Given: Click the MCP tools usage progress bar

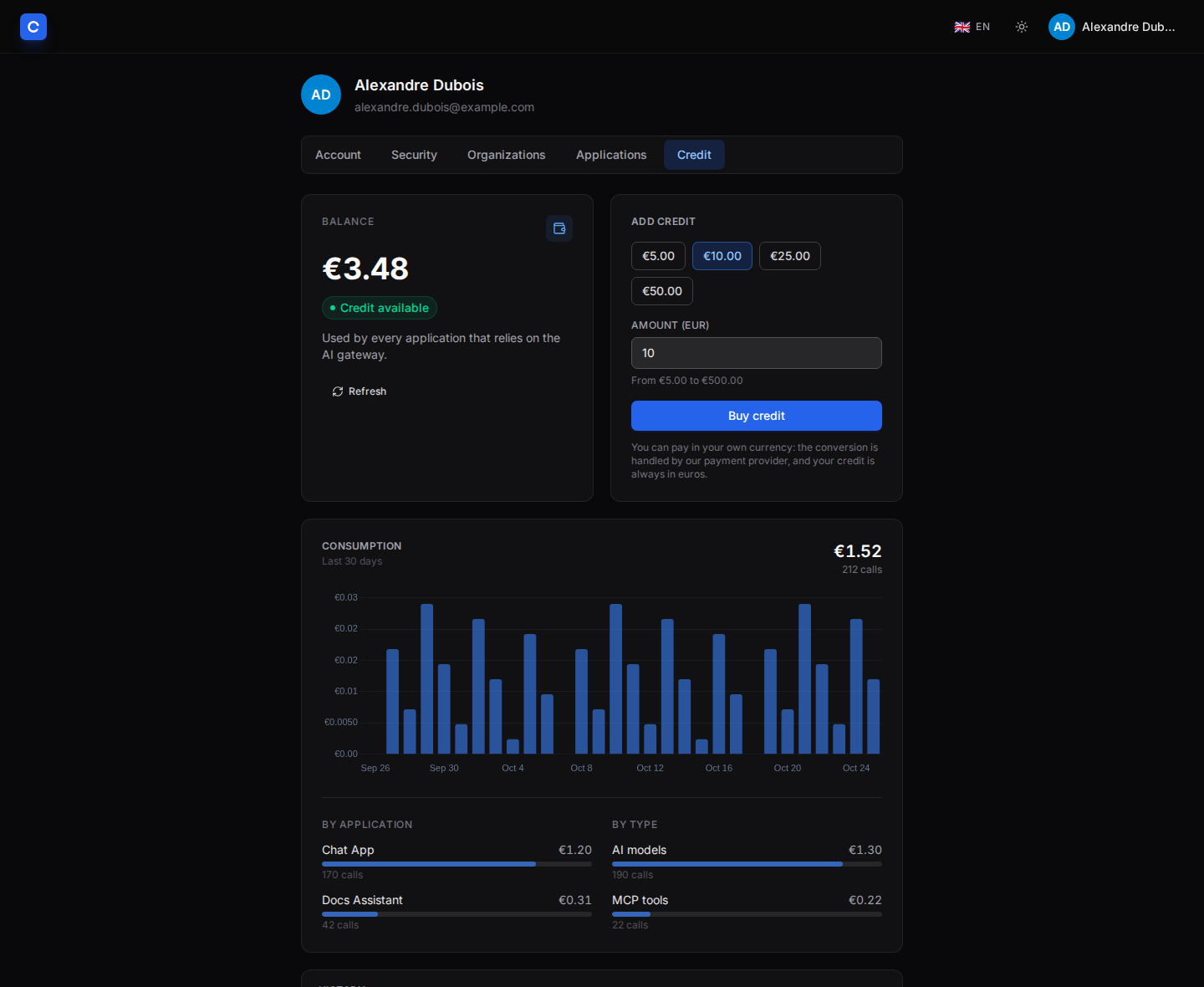Looking at the screenshot, I should click(x=747, y=914).
